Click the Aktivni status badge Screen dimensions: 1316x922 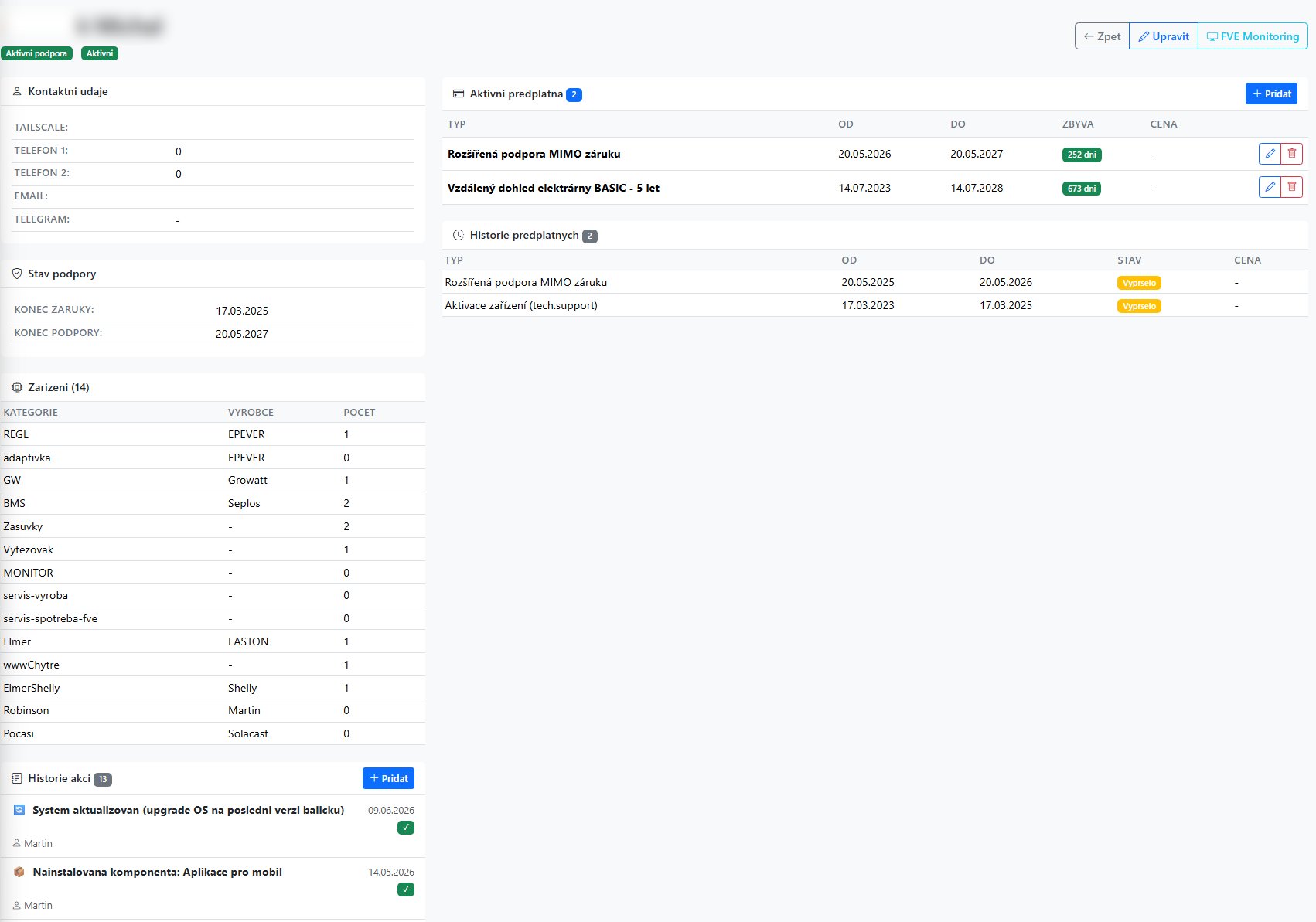coord(100,53)
